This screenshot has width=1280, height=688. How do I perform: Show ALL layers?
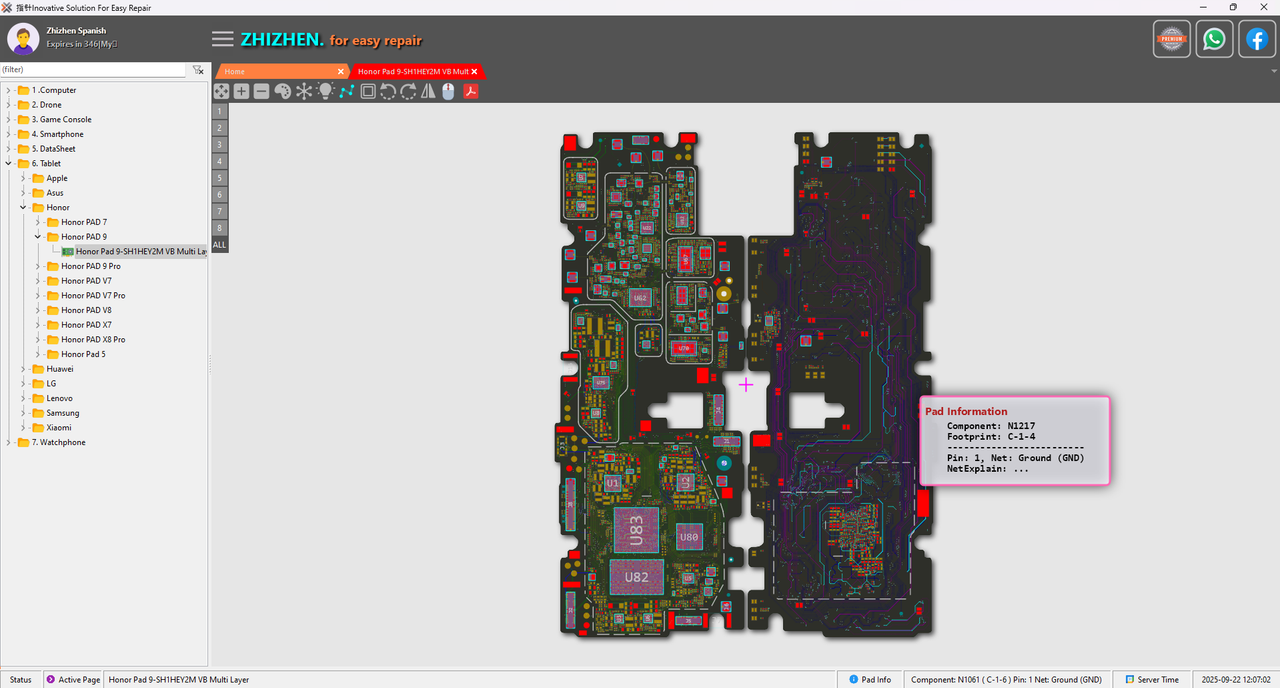click(220, 244)
